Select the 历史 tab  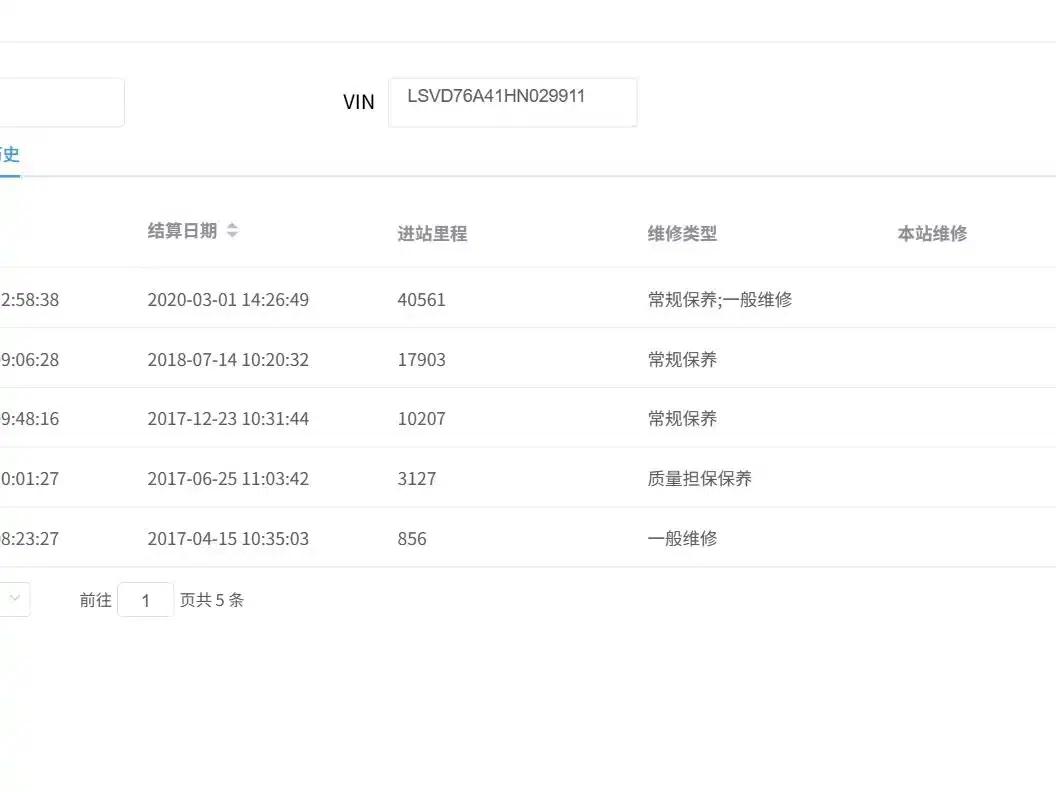pyautogui.click(x=9, y=155)
